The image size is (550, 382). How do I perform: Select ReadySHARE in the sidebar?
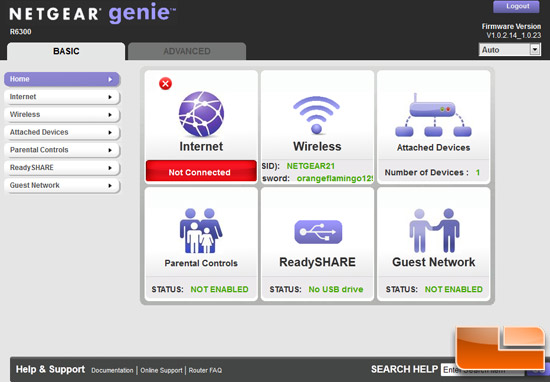click(x=62, y=168)
